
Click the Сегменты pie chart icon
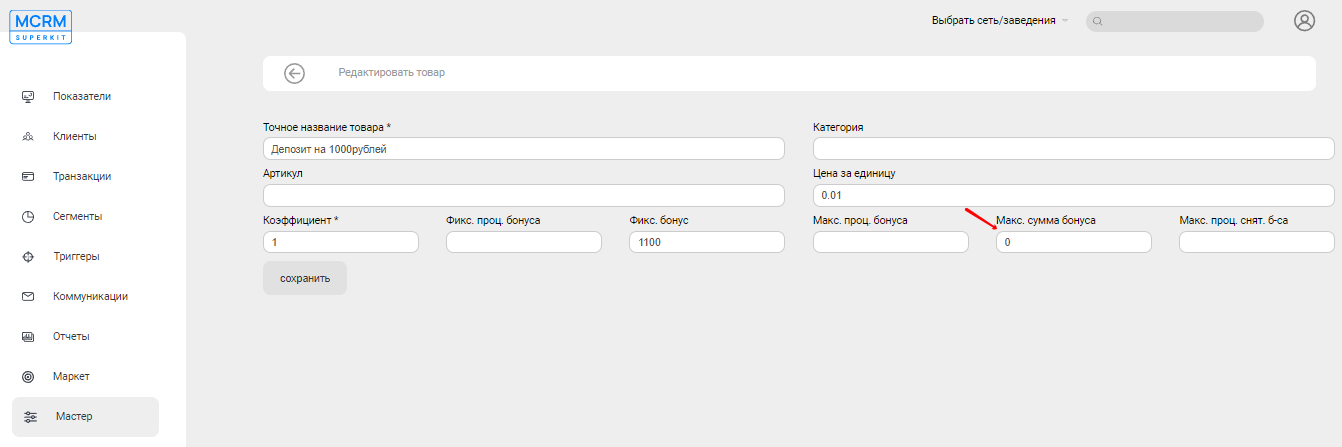[28, 217]
